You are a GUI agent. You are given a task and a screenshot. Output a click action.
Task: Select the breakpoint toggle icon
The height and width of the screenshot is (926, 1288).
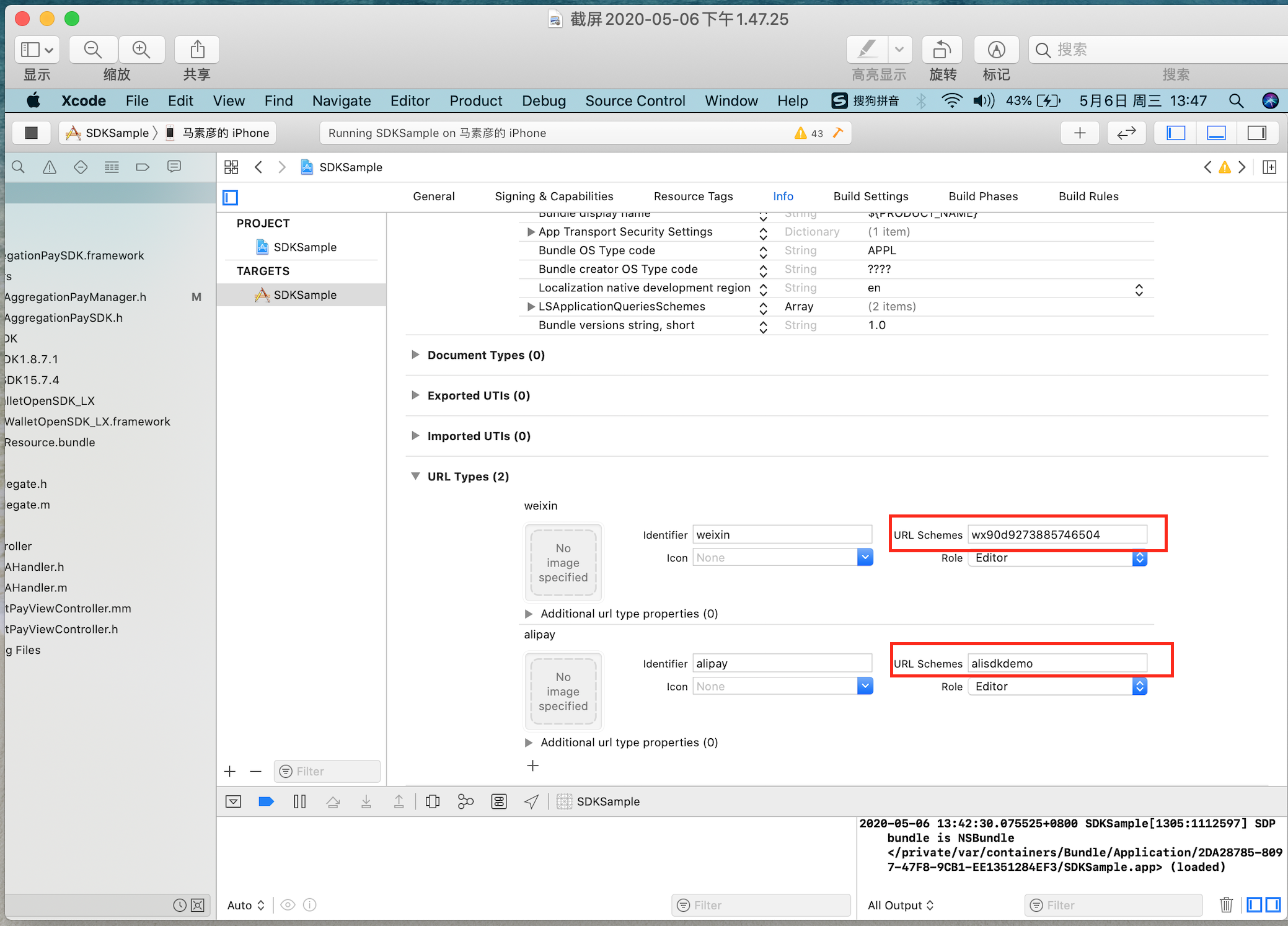coord(265,800)
